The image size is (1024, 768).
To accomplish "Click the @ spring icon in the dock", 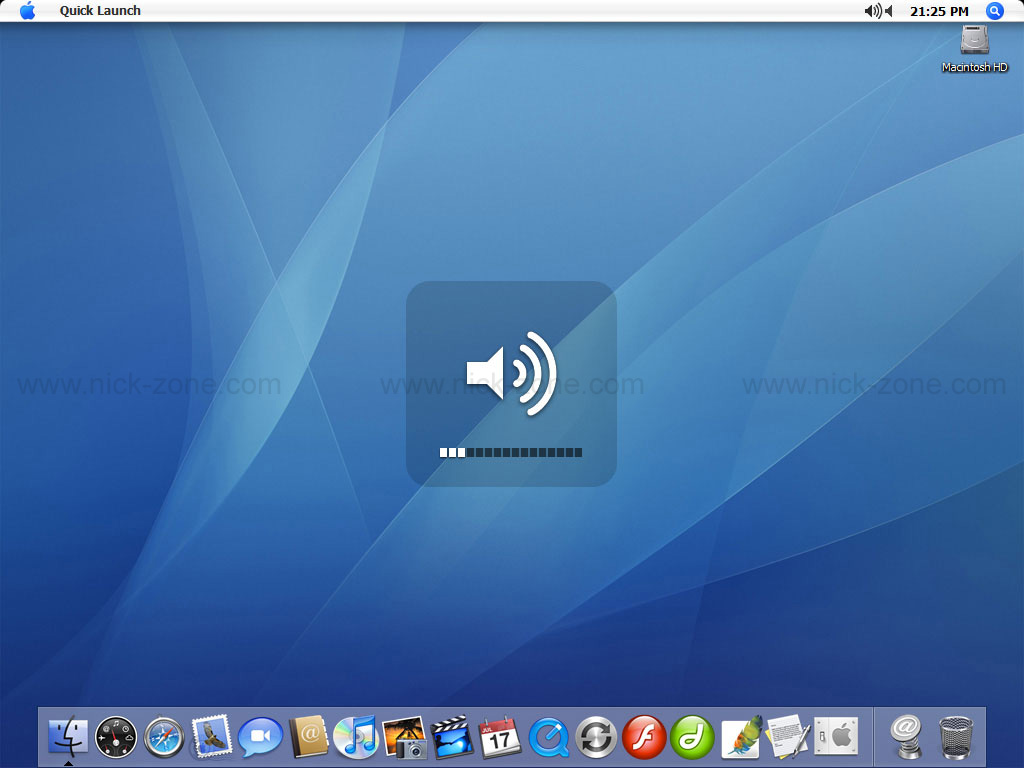I will coord(906,737).
